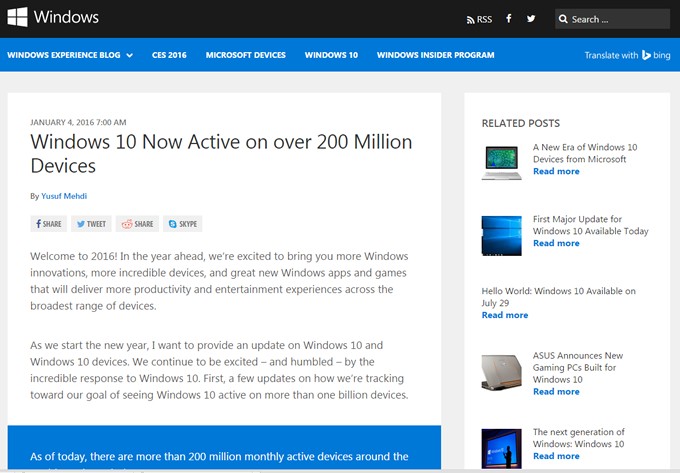Image resolution: width=680 pixels, height=473 pixels.
Task: Expand the Windows Experience Blog dropdown arrow
Action: (129, 55)
